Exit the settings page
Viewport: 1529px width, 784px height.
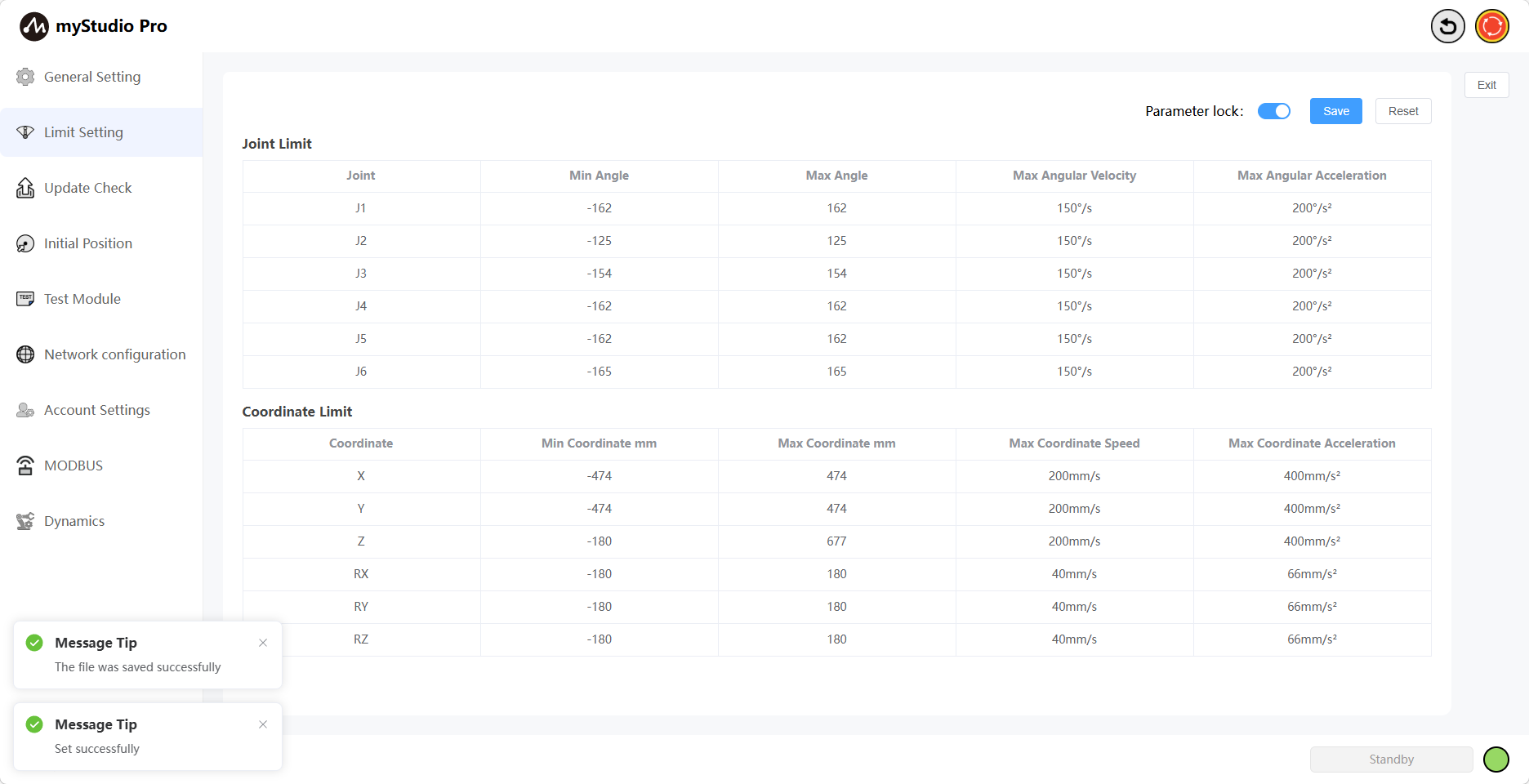1486,85
